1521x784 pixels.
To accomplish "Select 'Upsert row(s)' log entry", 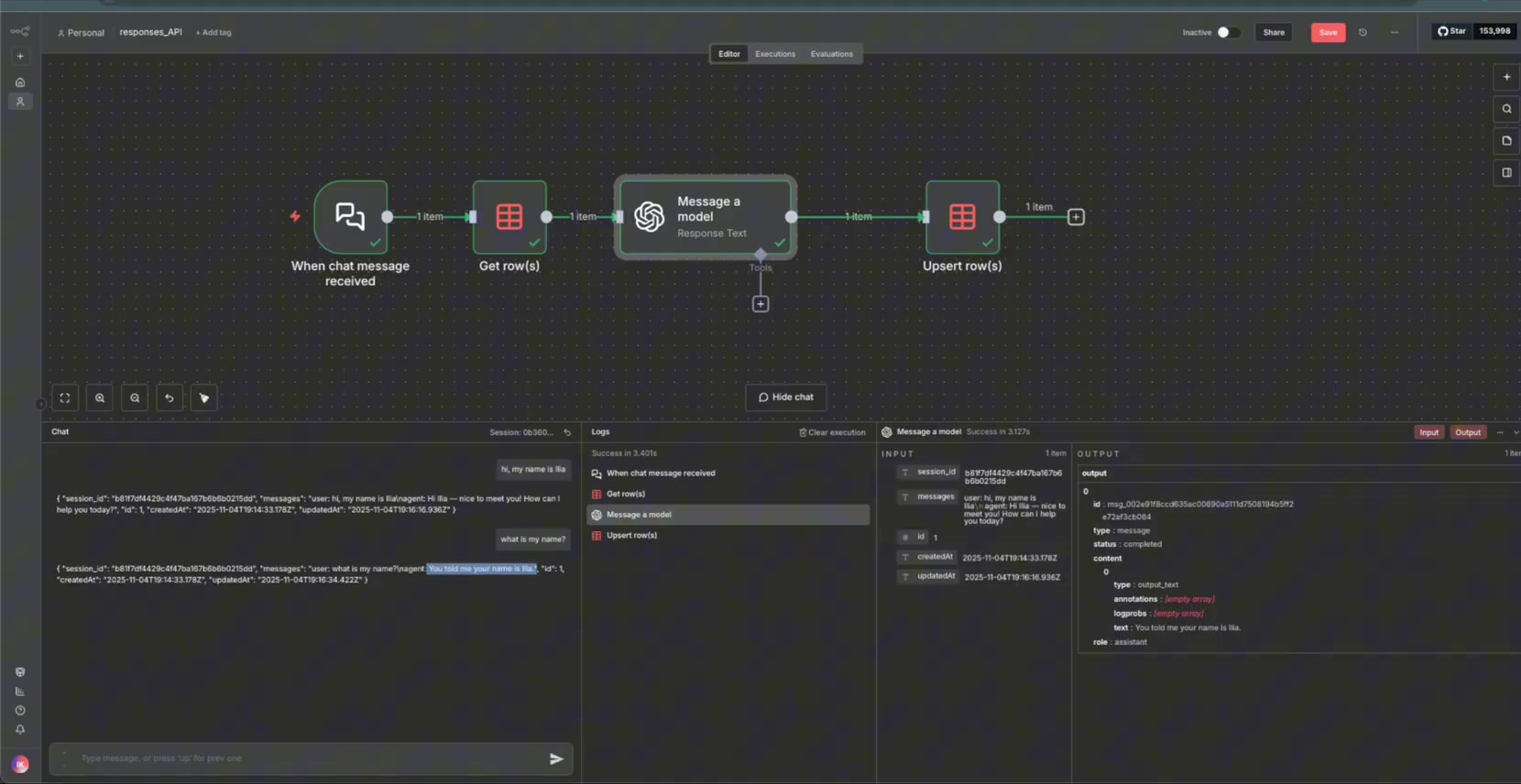I will tap(728, 535).
